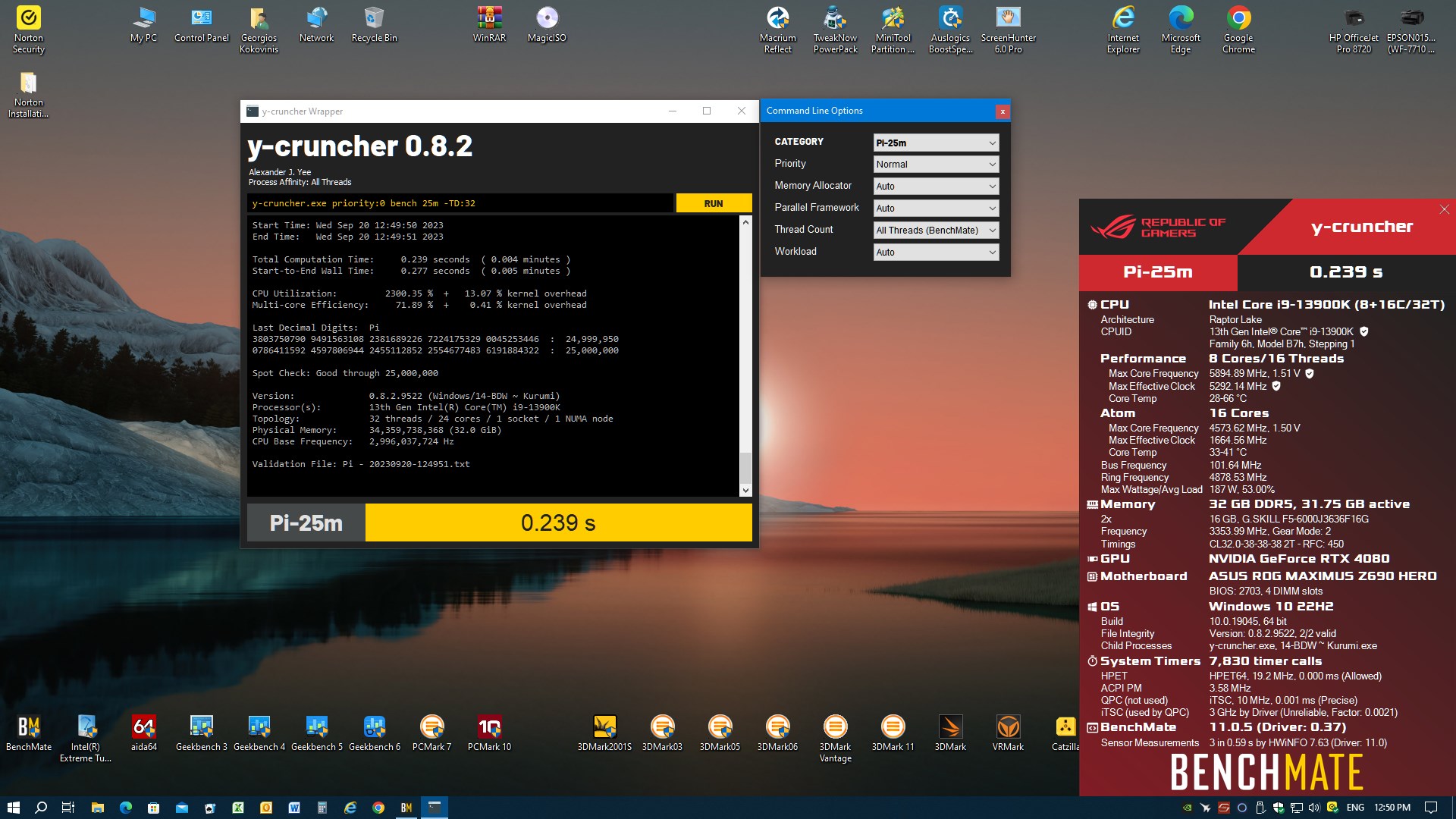Open HP OfficeJet Pro 8720 printer icon

click(1354, 30)
